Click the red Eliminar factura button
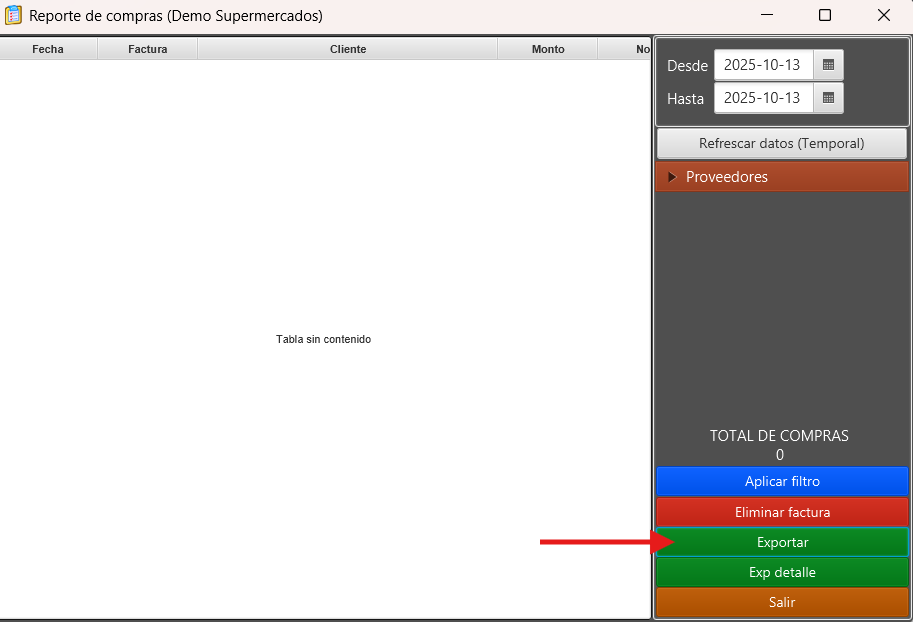This screenshot has height=622, width=913. click(782, 512)
